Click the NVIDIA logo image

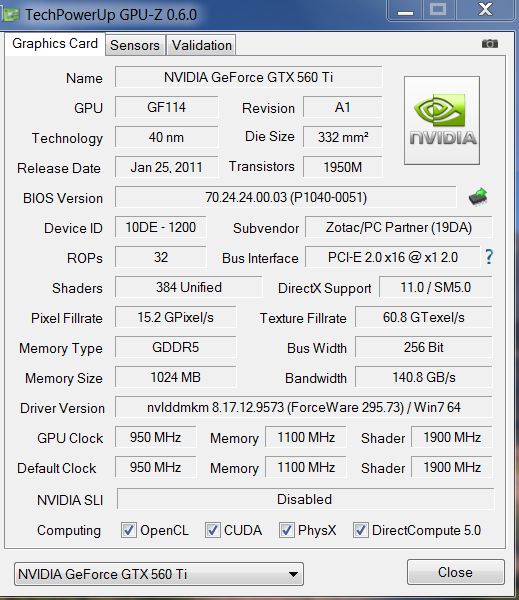click(442, 121)
